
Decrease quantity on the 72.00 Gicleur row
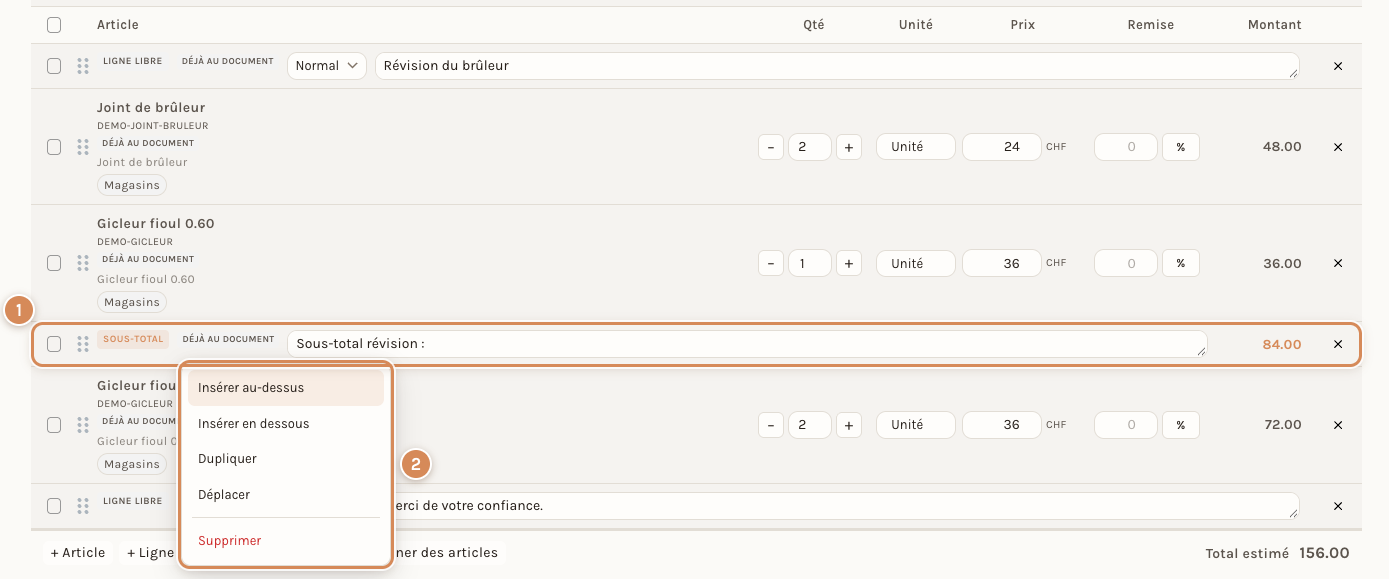[771, 425]
